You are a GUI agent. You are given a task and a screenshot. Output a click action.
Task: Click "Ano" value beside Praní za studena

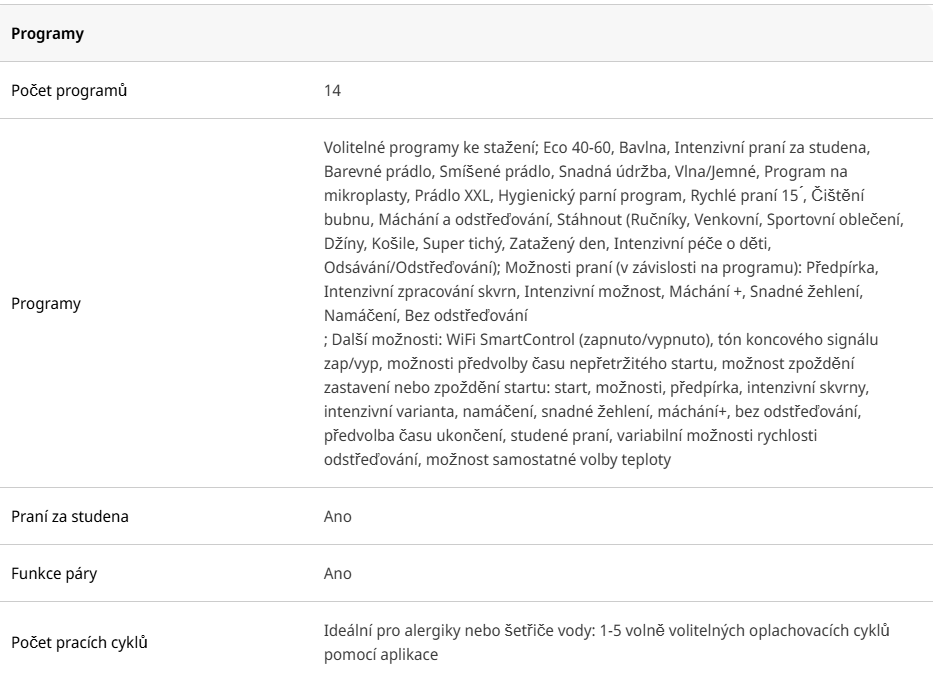[338, 517]
